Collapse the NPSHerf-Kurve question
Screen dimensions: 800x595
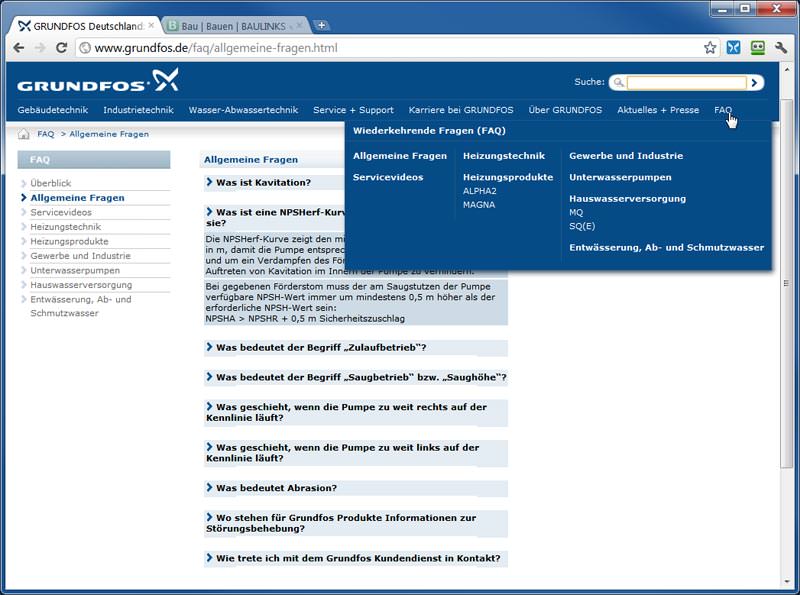[x=276, y=217]
